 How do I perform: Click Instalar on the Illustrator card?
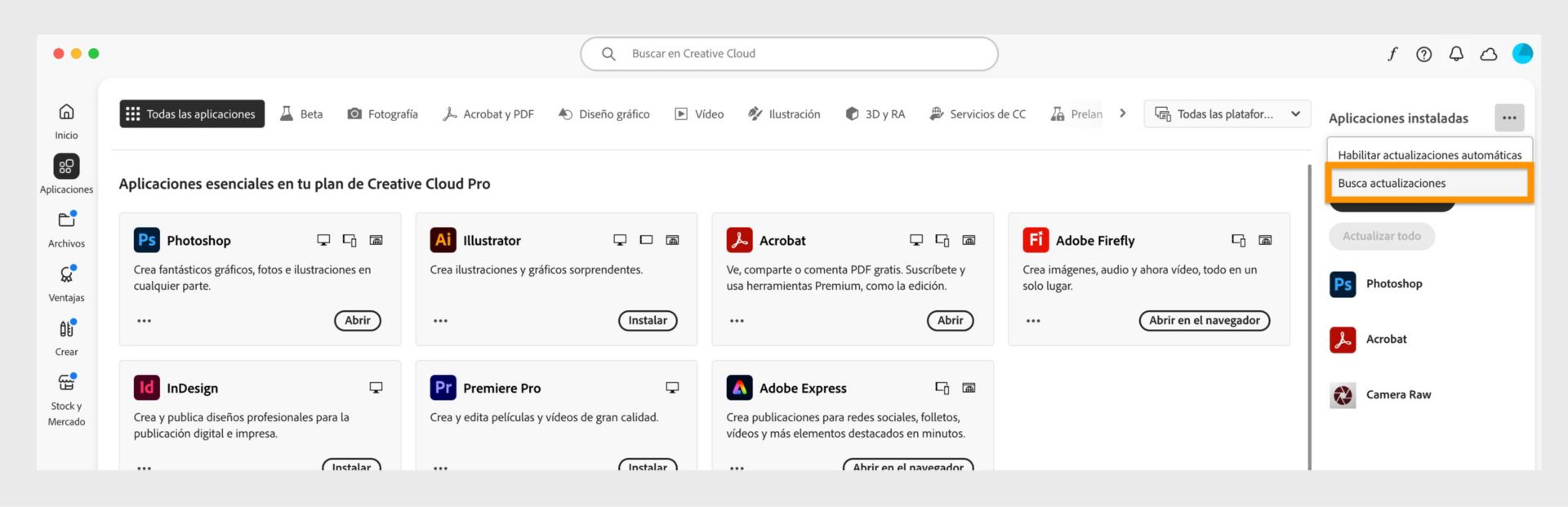pos(648,321)
